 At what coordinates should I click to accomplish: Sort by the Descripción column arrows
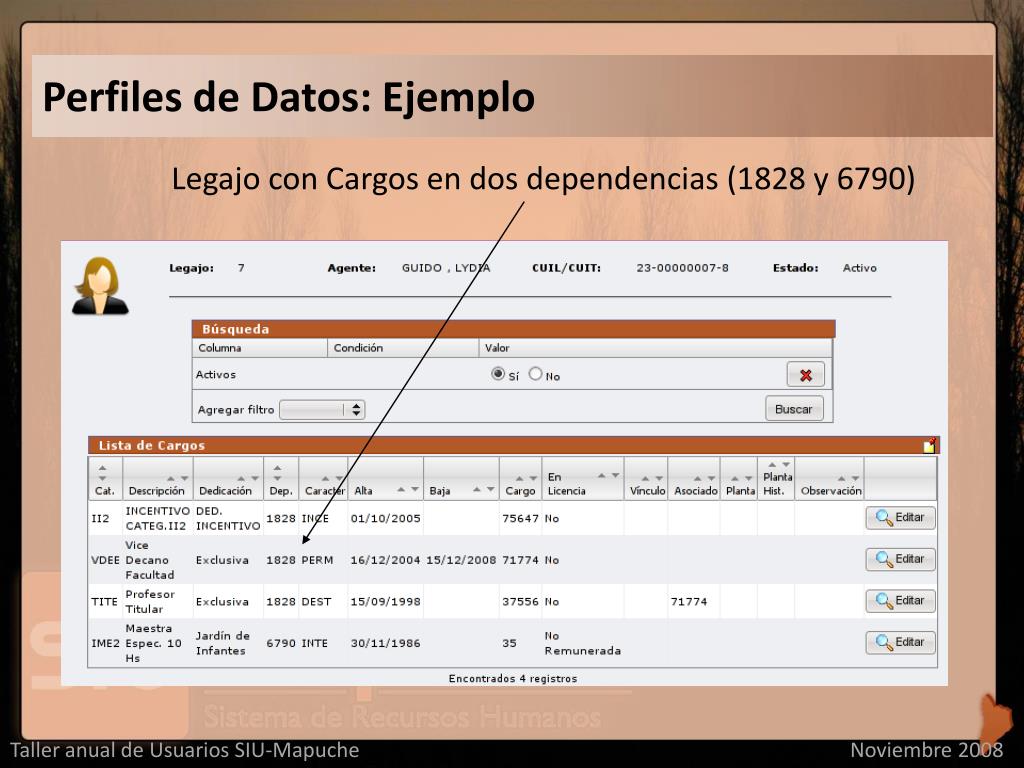pyautogui.click(x=178, y=479)
